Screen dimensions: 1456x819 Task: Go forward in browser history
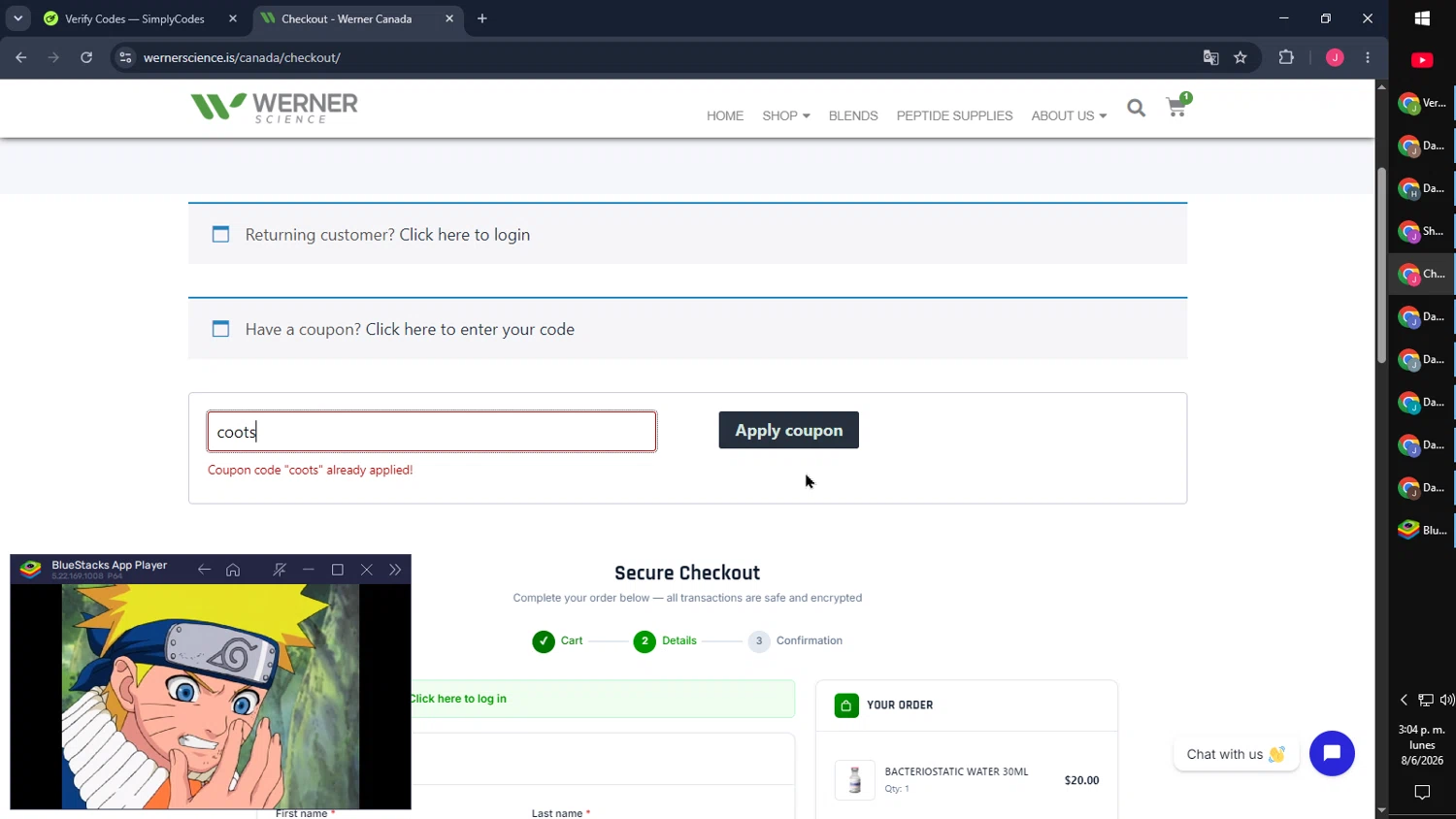[x=53, y=57]
